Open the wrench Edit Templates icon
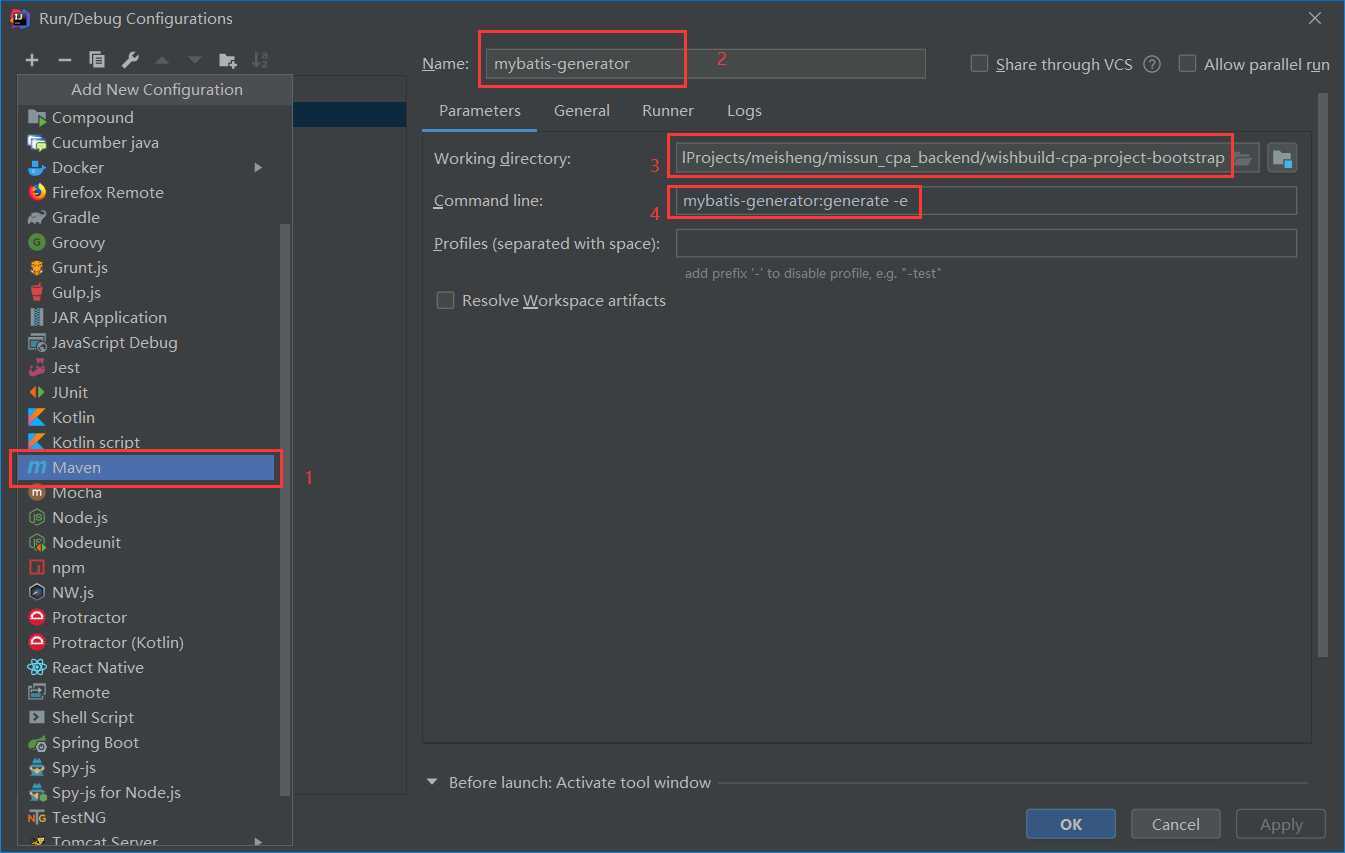 [x=130, y=60]
